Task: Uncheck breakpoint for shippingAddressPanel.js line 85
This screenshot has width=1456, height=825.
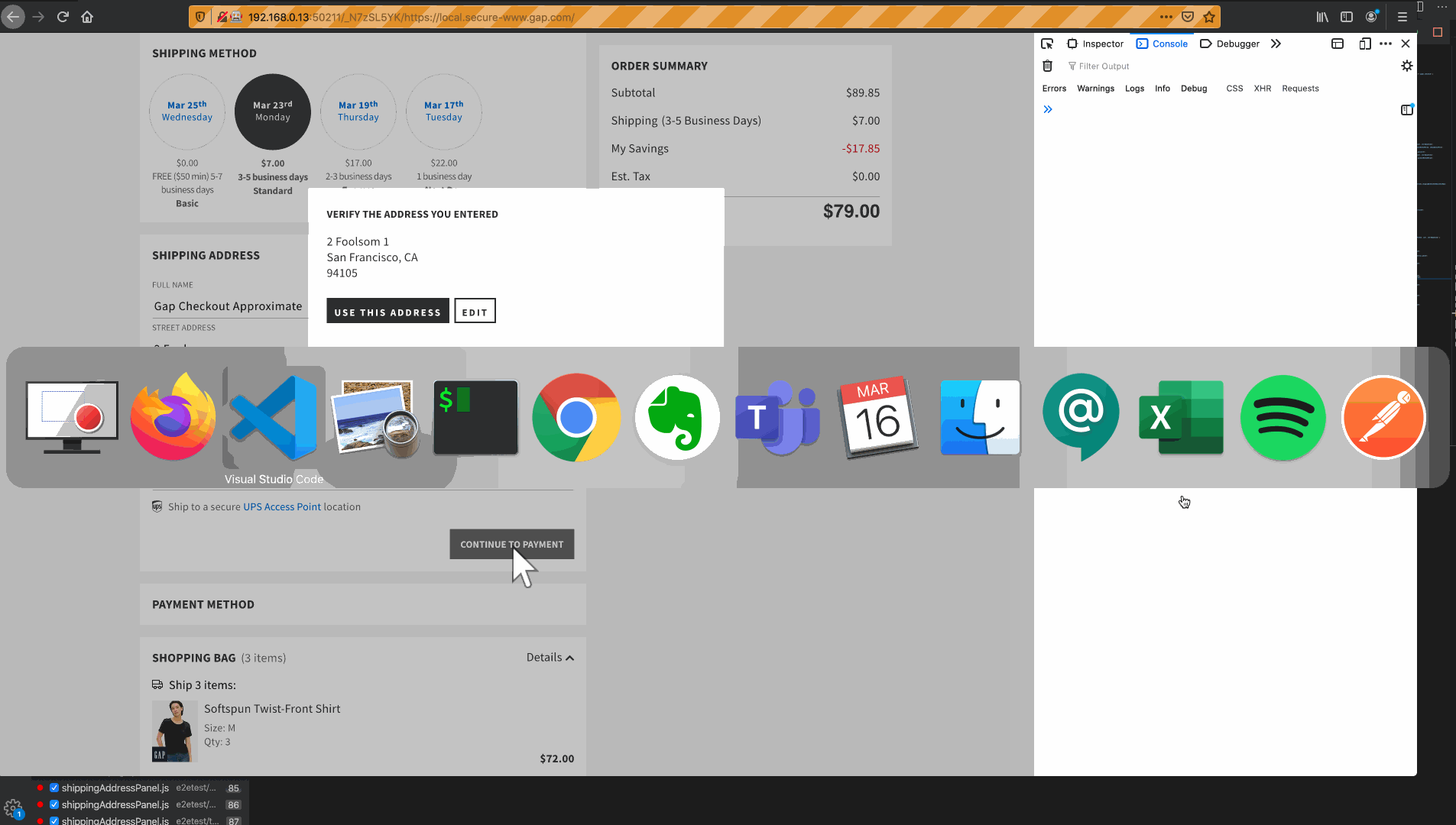Action: pyautogui.click(x=54, y=788)
